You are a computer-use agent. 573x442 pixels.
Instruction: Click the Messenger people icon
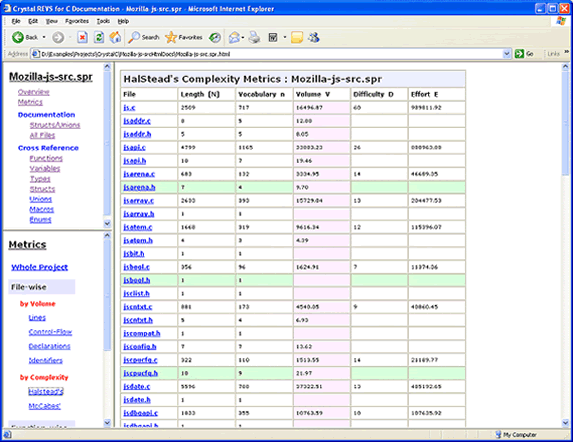tap(314, 37)
